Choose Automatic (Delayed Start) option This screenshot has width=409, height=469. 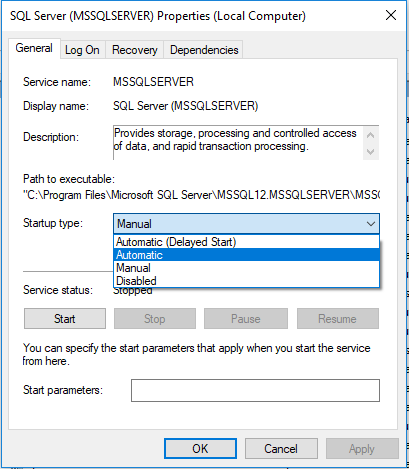pyautogui.click(x=246, y=242)
